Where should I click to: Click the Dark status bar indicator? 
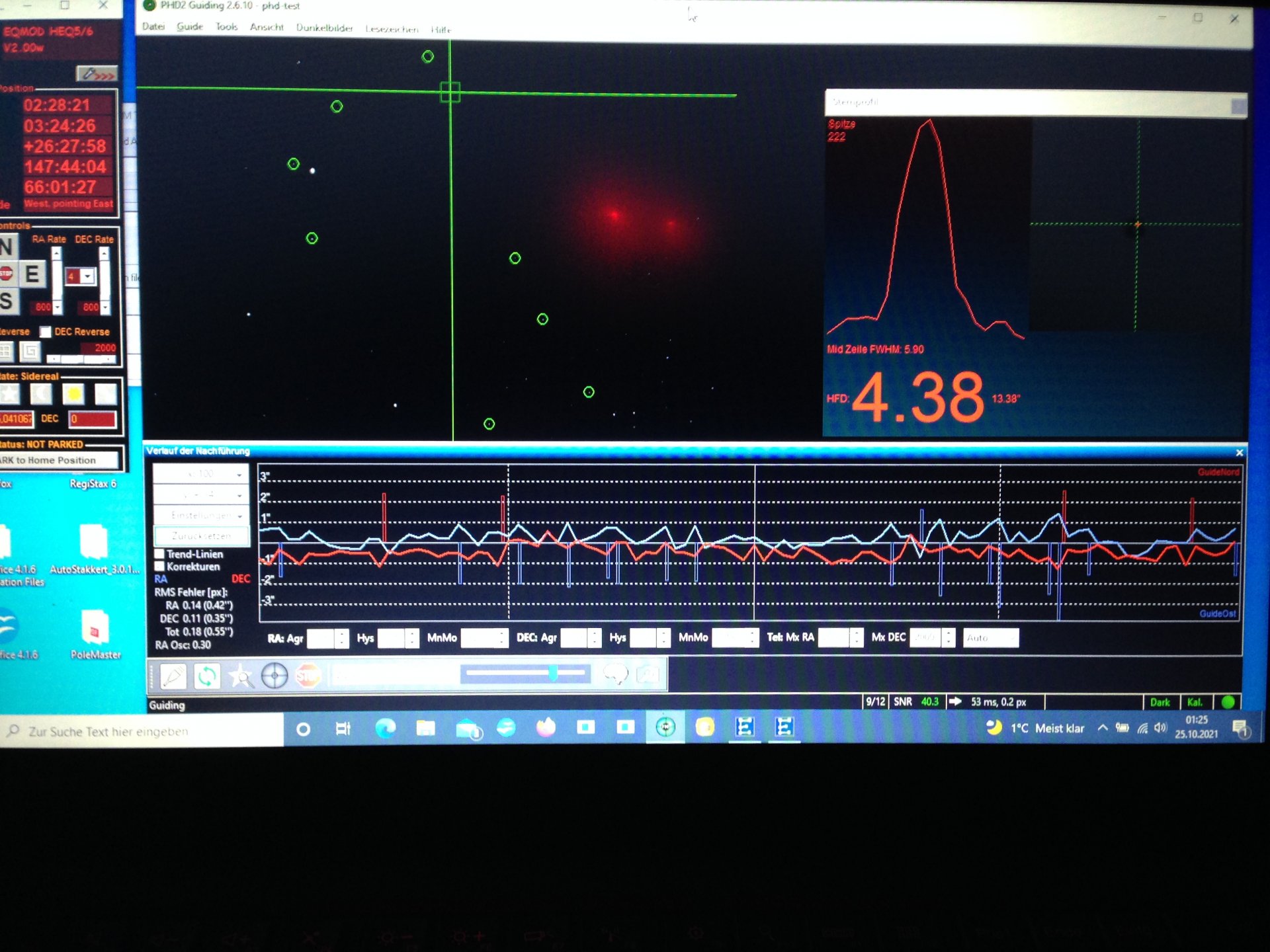1160,702
